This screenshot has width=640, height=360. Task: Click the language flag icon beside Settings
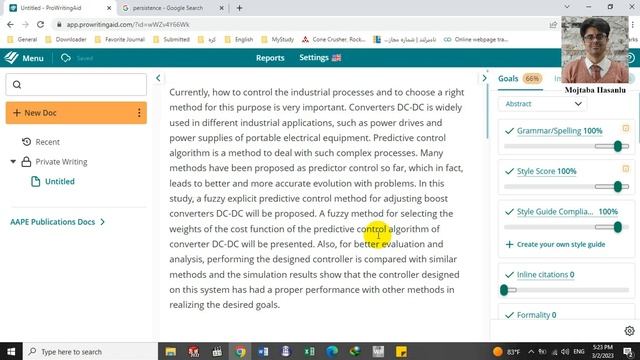click(336, 58)
